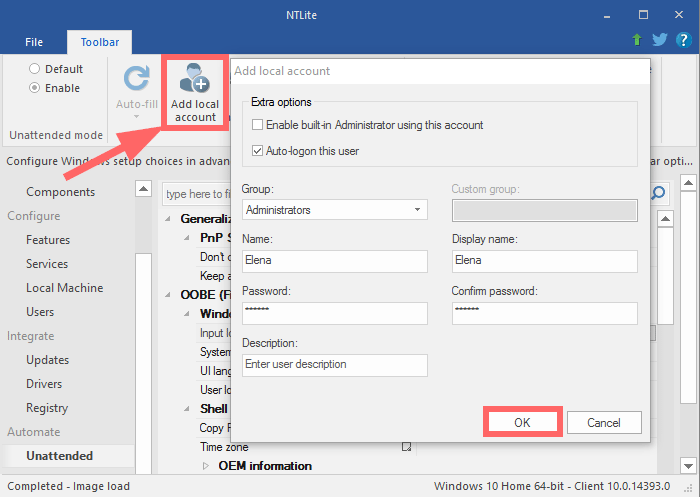Screen dimensions: 700x497
Task: Click the Windows 10 Home 64-bit status text
Action: 552,486
